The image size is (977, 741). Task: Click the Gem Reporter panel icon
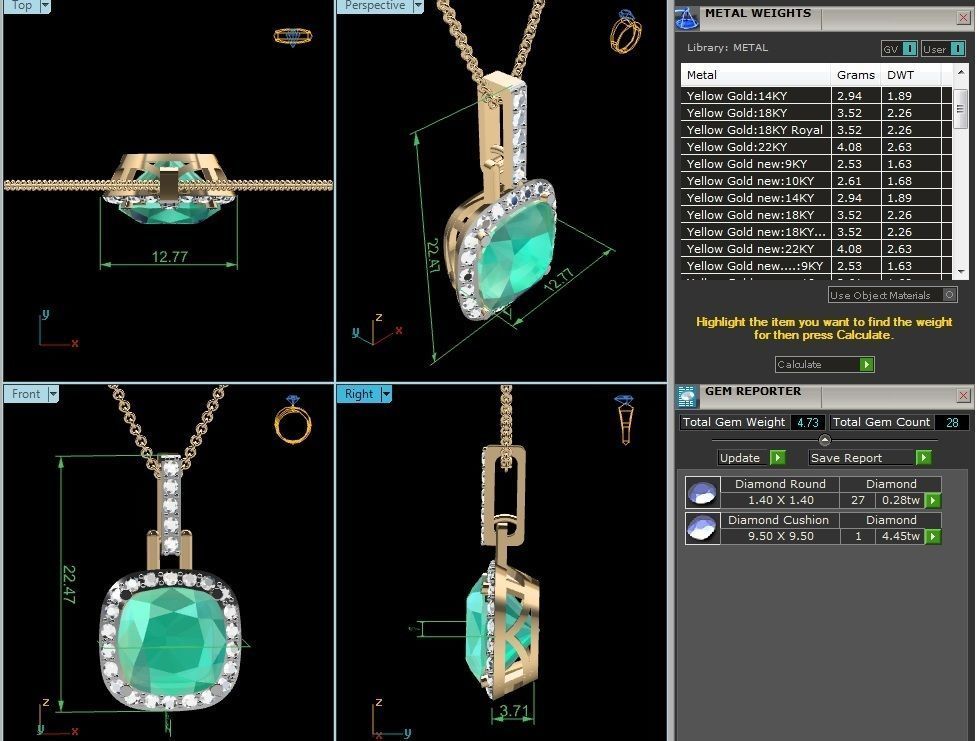tap(687, 396)
